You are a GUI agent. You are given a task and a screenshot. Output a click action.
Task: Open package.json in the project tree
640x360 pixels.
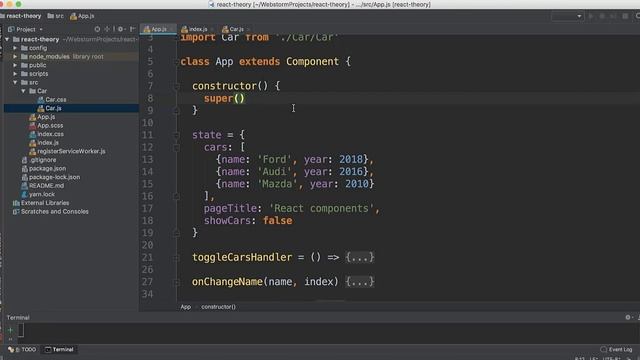[x=47, y=169]
